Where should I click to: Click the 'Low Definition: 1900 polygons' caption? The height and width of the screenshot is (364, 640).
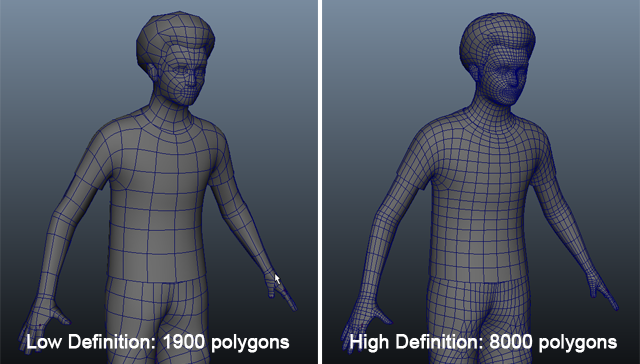[x=158, y=342]
